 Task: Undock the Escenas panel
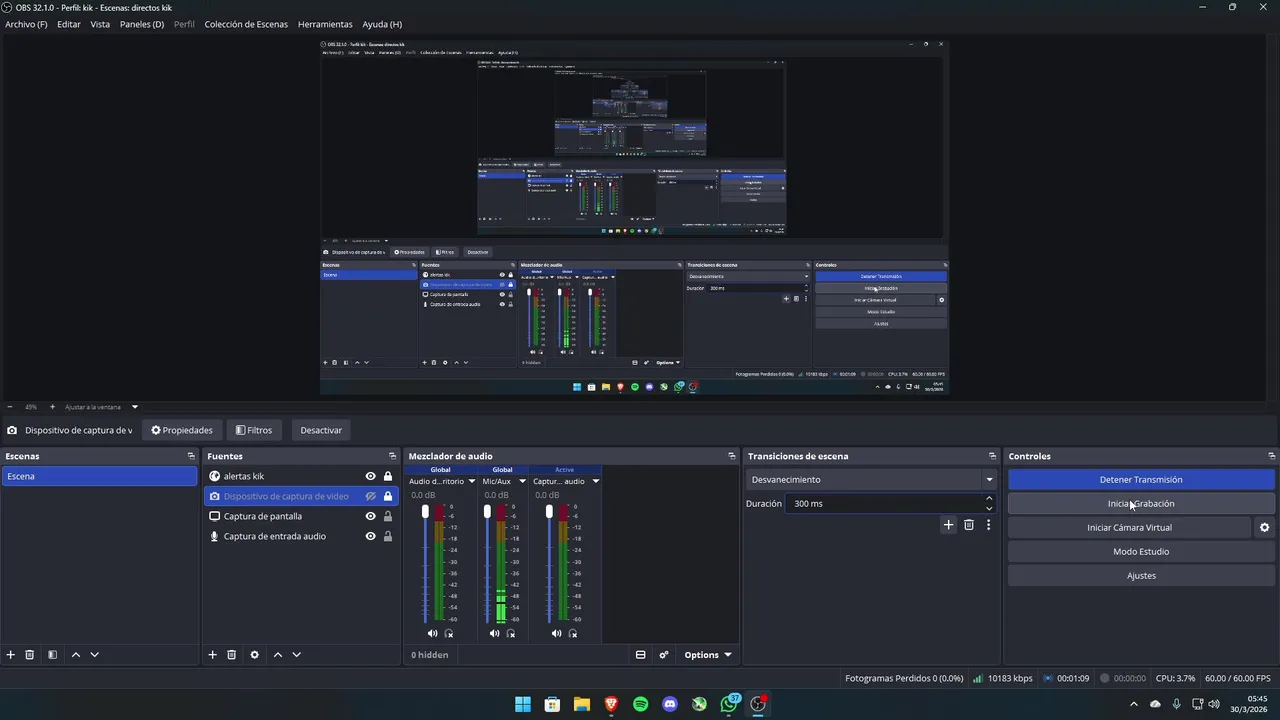[191, 456]
